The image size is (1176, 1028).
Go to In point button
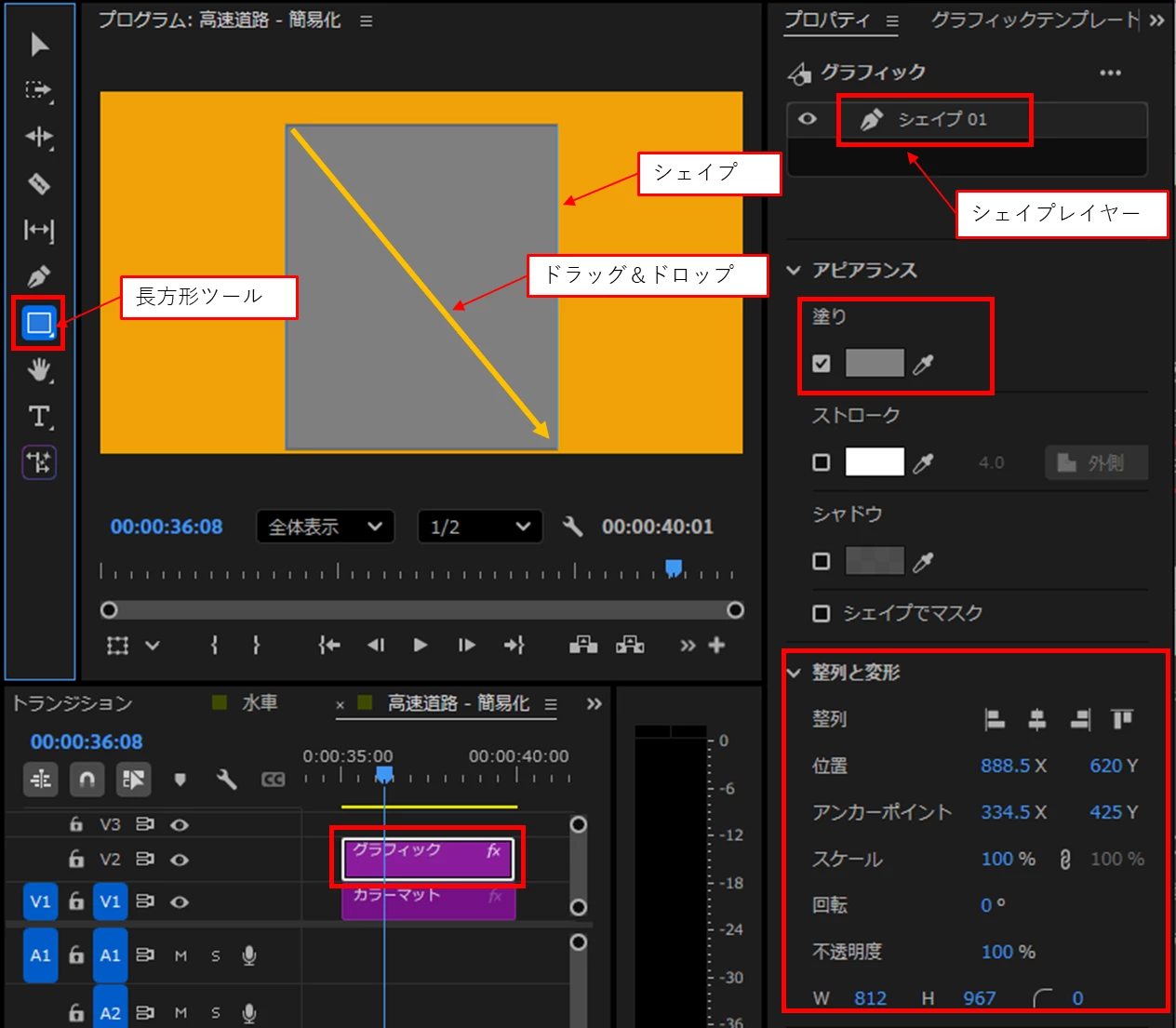(329, 645)
